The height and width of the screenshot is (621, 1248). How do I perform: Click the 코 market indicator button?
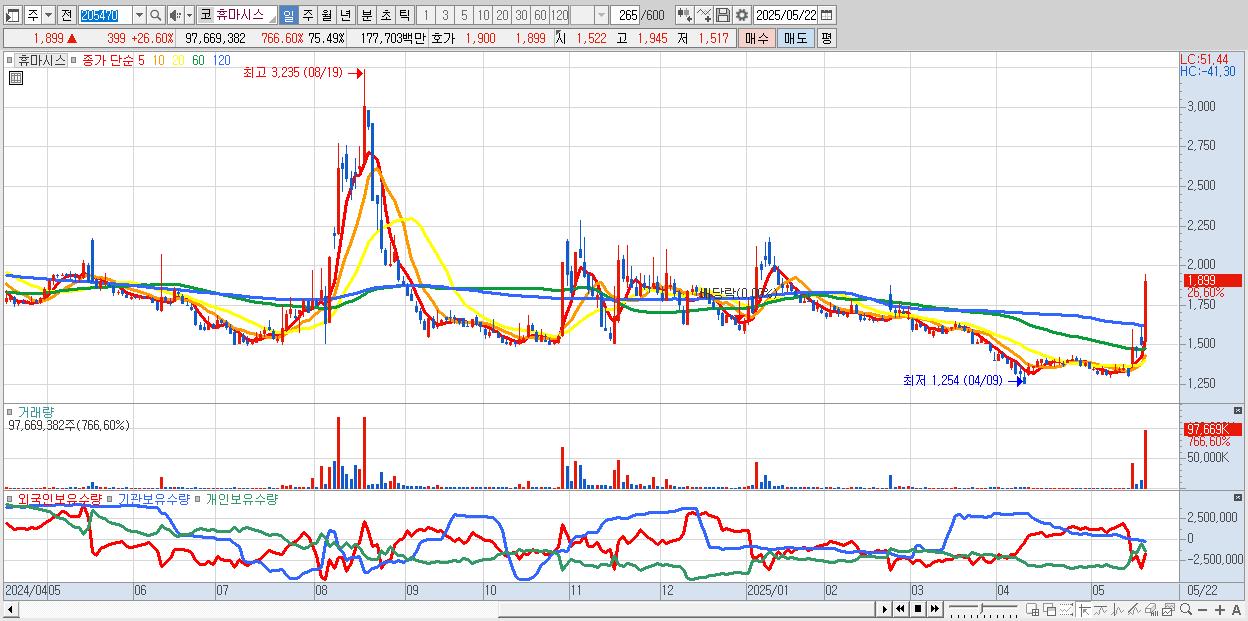pyautogui.click(x=205, y=15)
